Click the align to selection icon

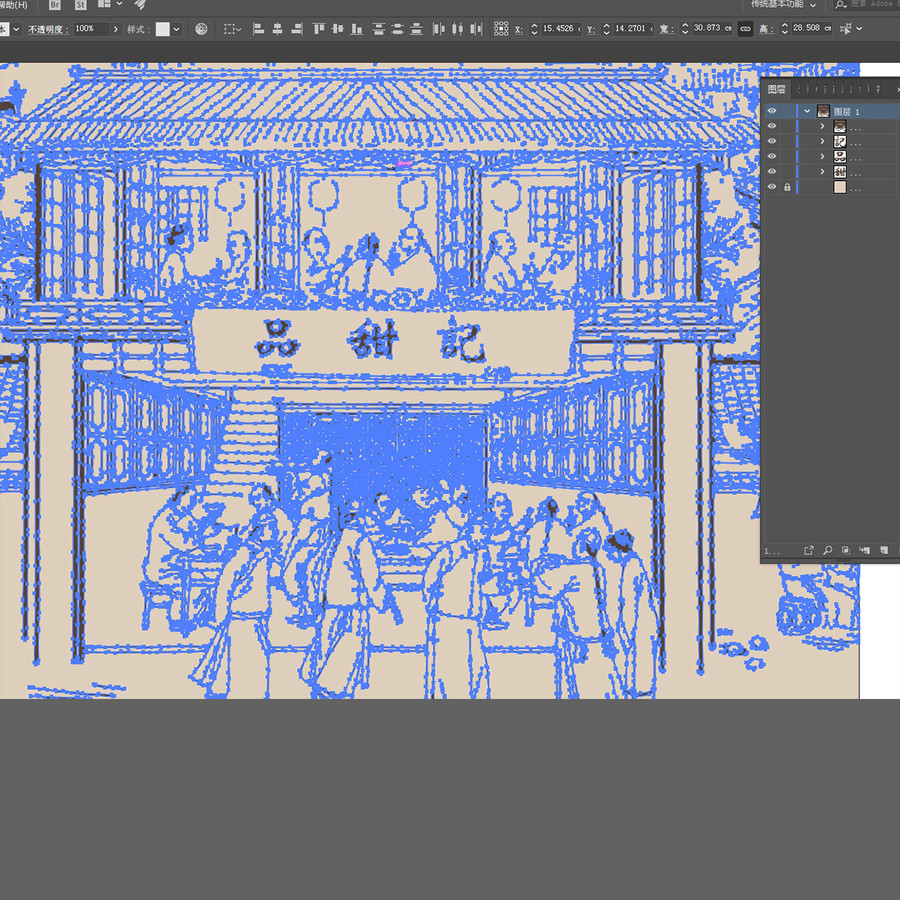pyautogui.click(x=230, y=29)
